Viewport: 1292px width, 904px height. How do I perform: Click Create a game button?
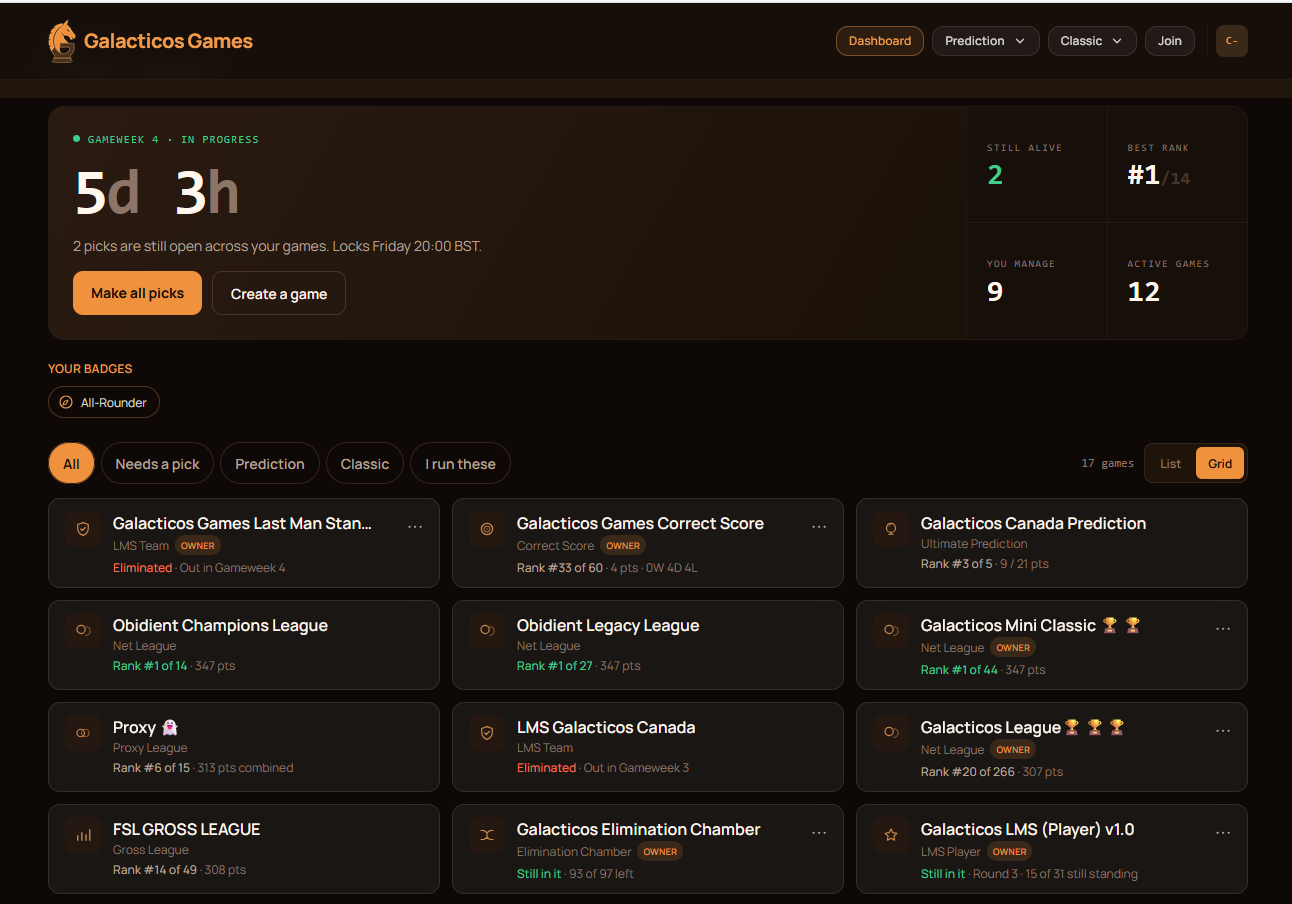(279, 293)
